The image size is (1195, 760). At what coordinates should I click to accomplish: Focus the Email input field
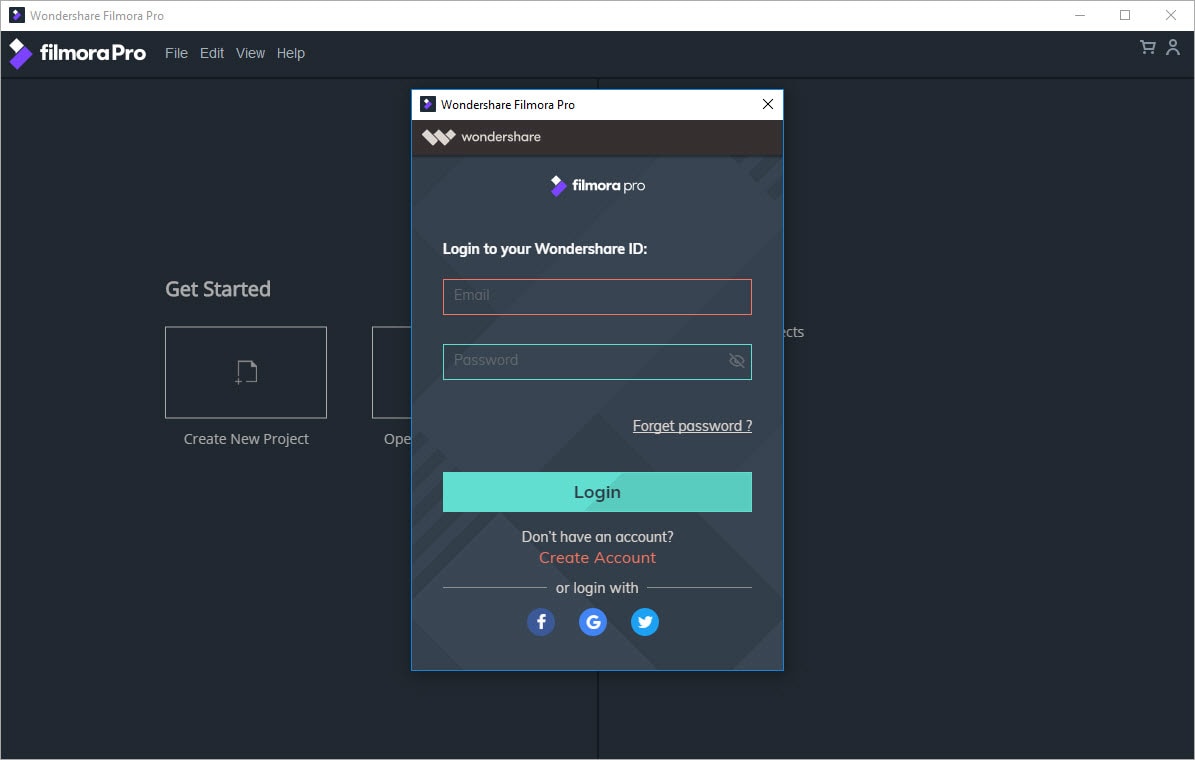pos(597,297)
